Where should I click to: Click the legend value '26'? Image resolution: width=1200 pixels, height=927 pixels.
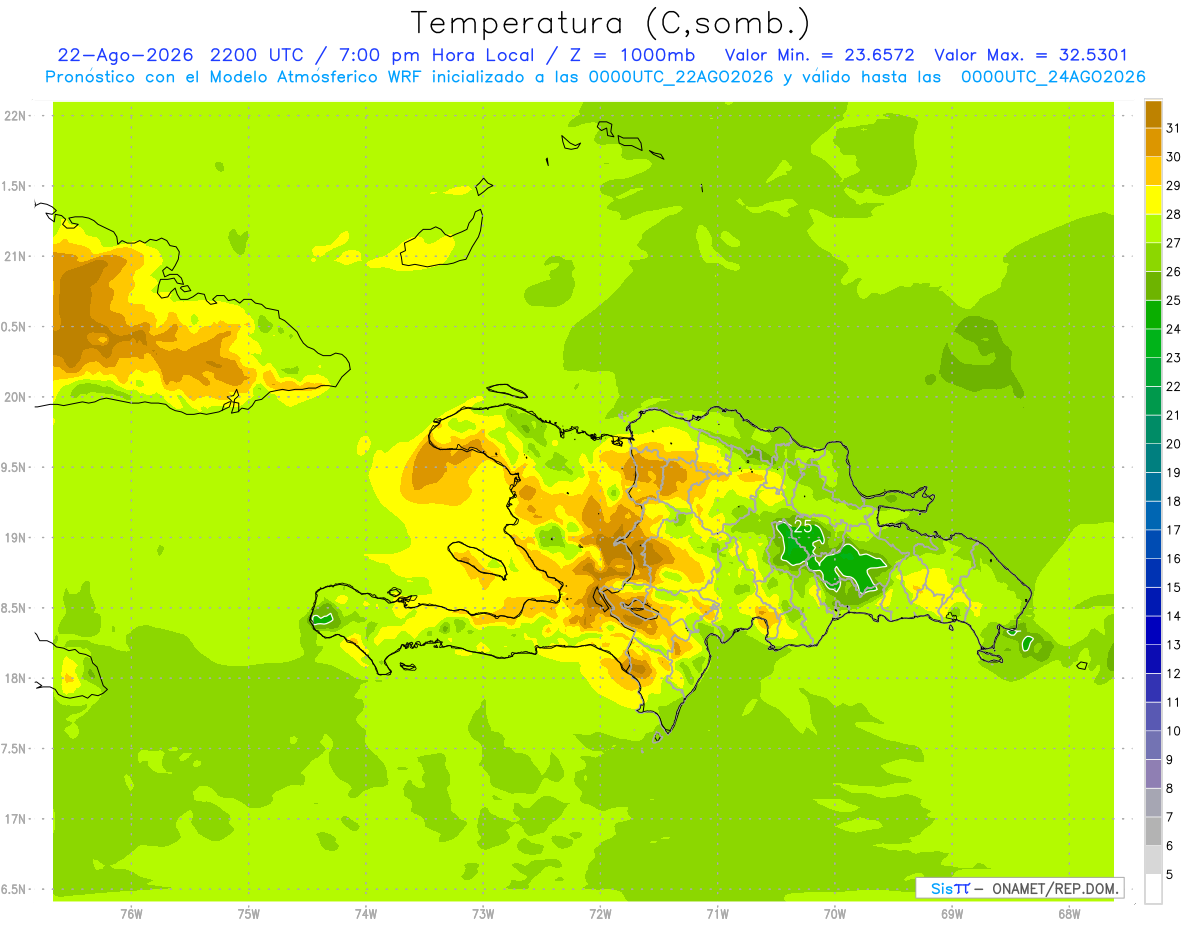(x=1174, y=271)
